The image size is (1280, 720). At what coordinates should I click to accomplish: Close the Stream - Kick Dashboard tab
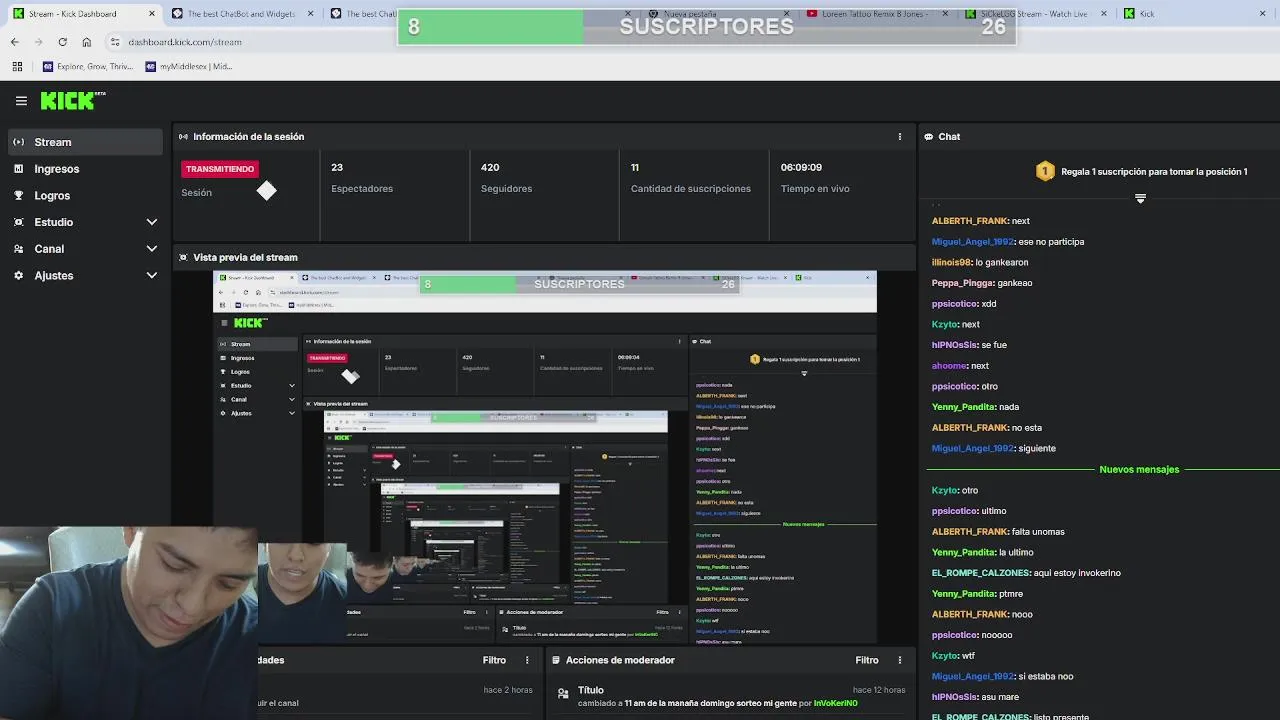152,14
